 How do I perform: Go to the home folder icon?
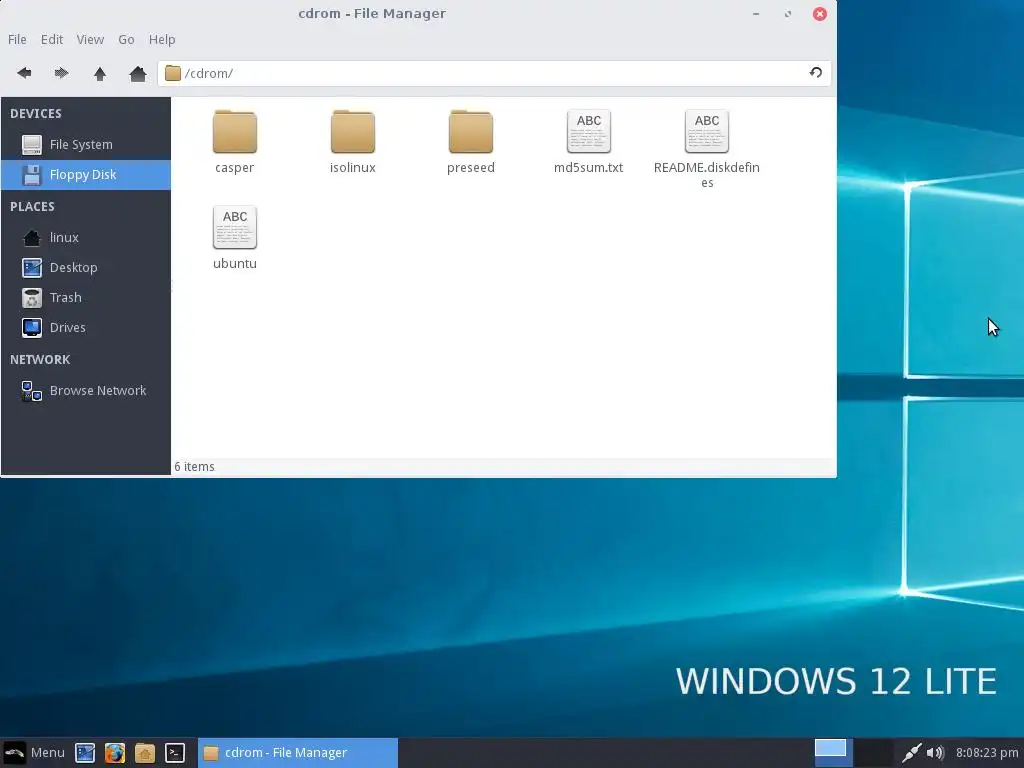138,73
